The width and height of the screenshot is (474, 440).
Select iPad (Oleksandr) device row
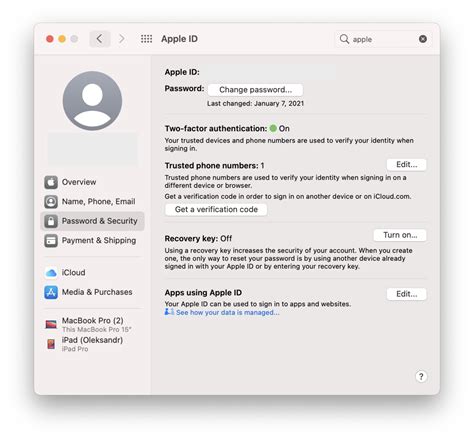pos(93,344)
